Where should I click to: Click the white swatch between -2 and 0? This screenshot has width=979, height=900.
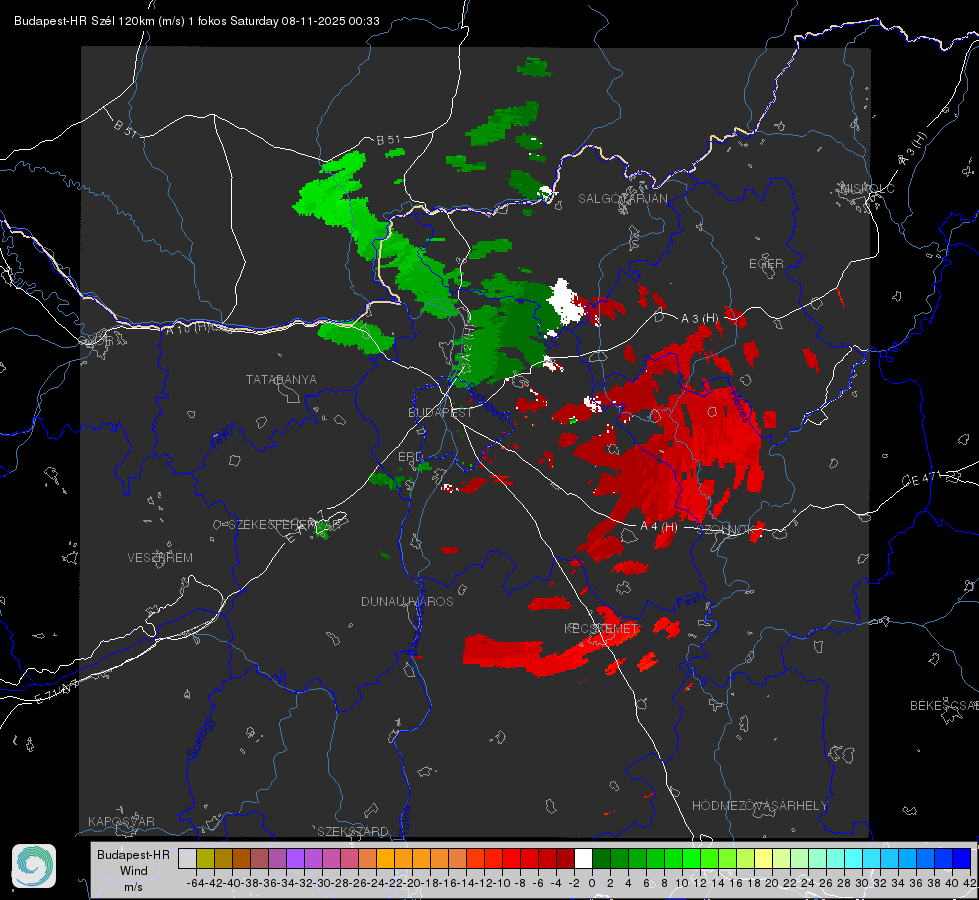click(583, 858)
